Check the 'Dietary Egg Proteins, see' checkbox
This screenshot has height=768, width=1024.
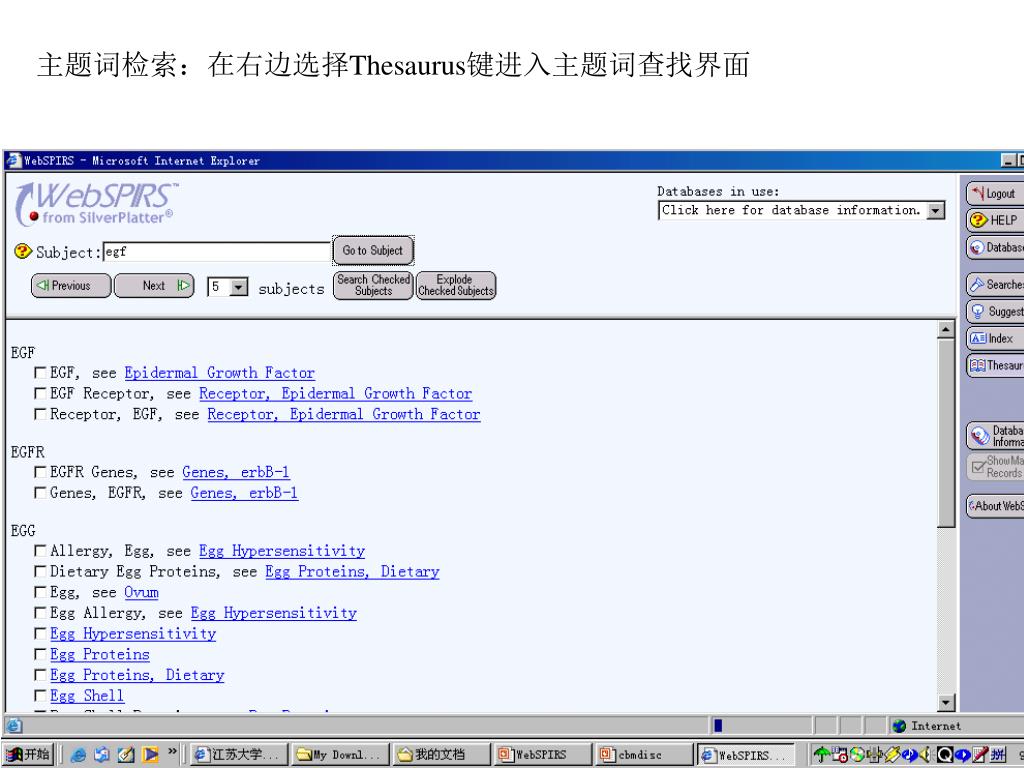coord(40,571)
